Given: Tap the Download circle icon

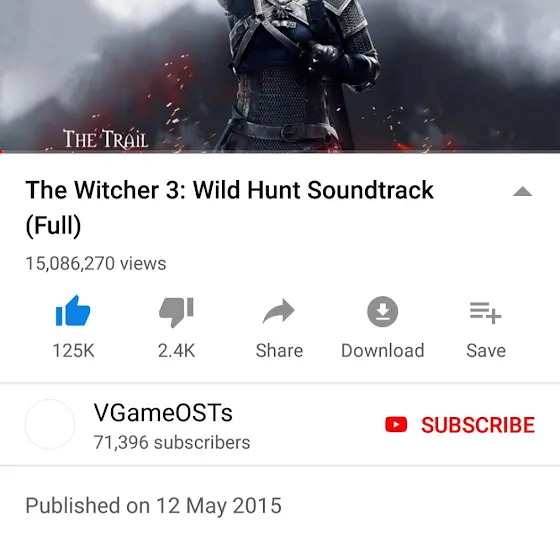Looking at the screenshot, I should [x=382, y=311].
